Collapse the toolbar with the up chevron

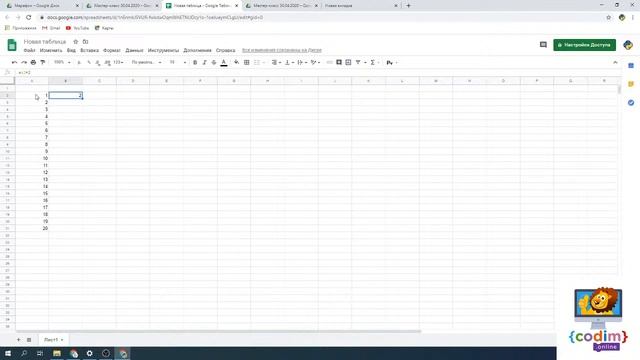coord(615,62)
